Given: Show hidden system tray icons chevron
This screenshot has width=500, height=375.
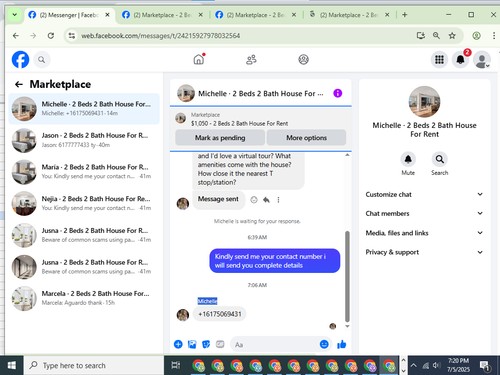Looking at the screenshot, I should click(414, 365).
